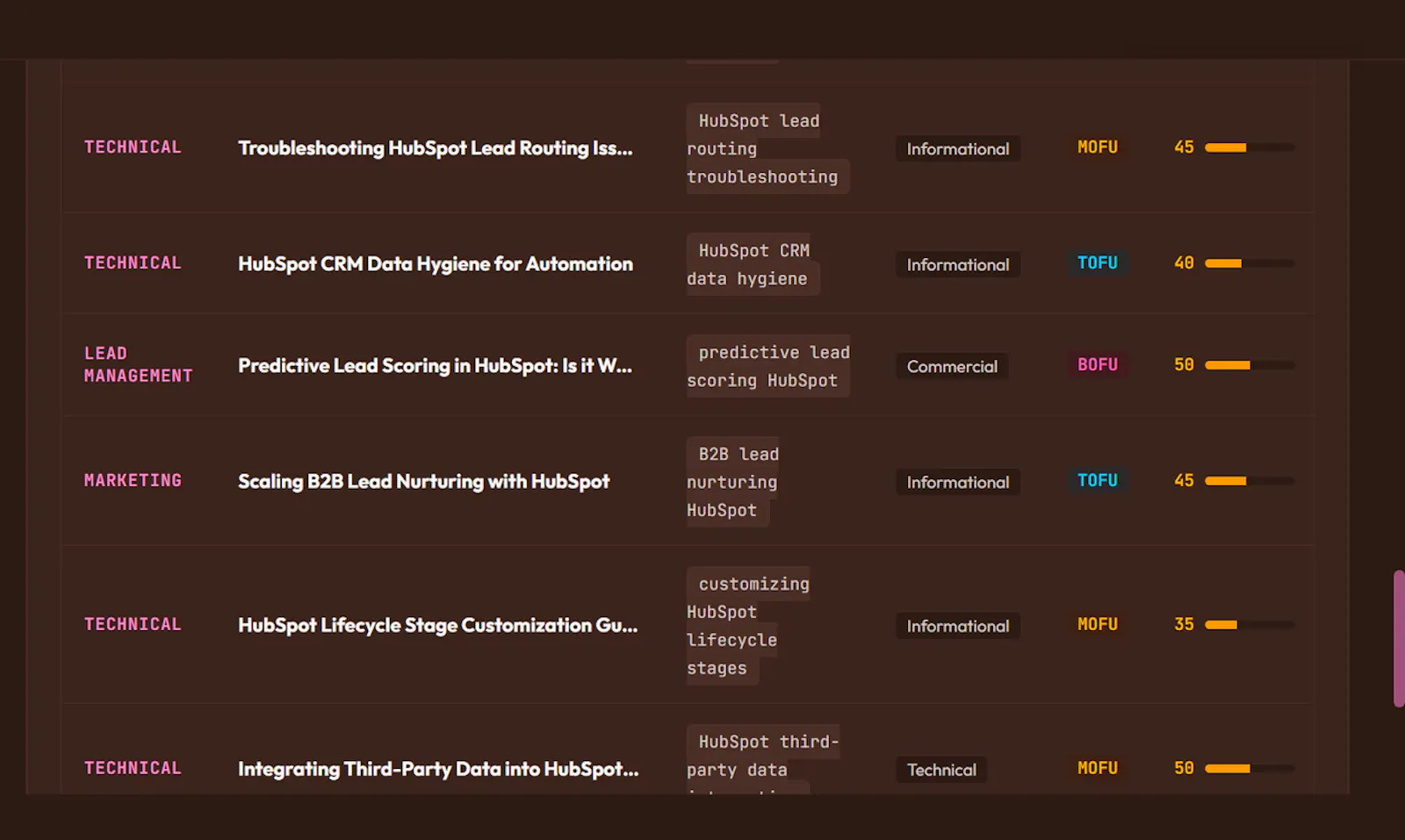Click MOFU badge in Lead Routing row
Screen dimensions: 1405x840
(x=1098, y=147)
